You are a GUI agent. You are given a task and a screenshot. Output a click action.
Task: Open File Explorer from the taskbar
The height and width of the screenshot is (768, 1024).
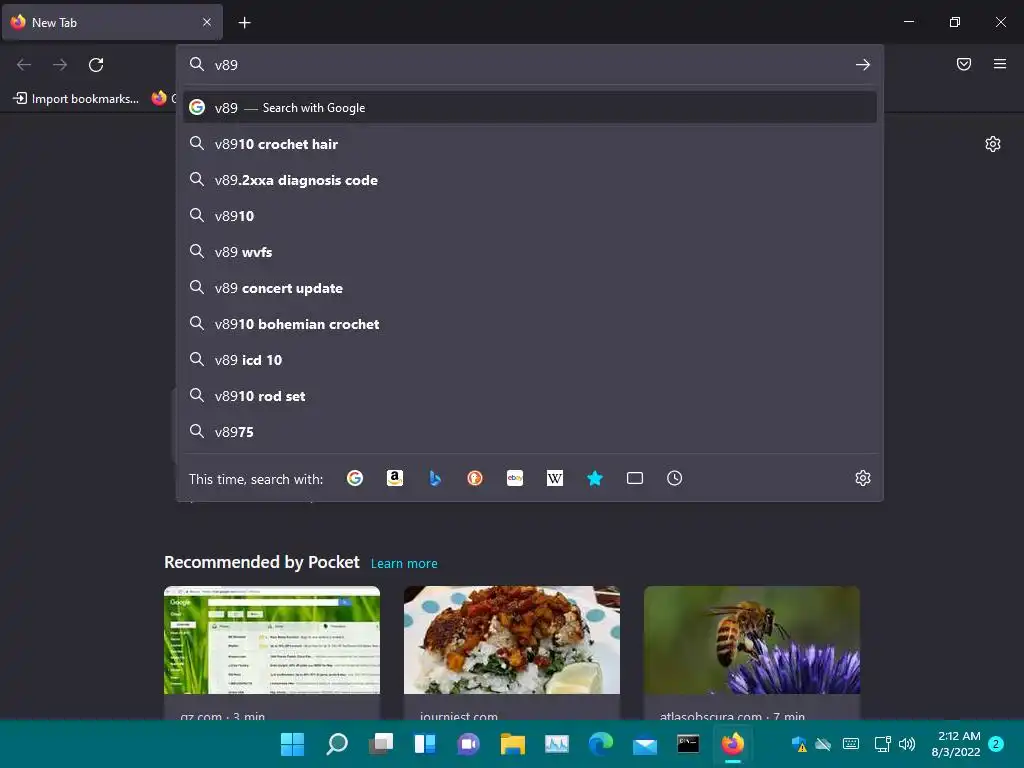click(x=513, y=744)
